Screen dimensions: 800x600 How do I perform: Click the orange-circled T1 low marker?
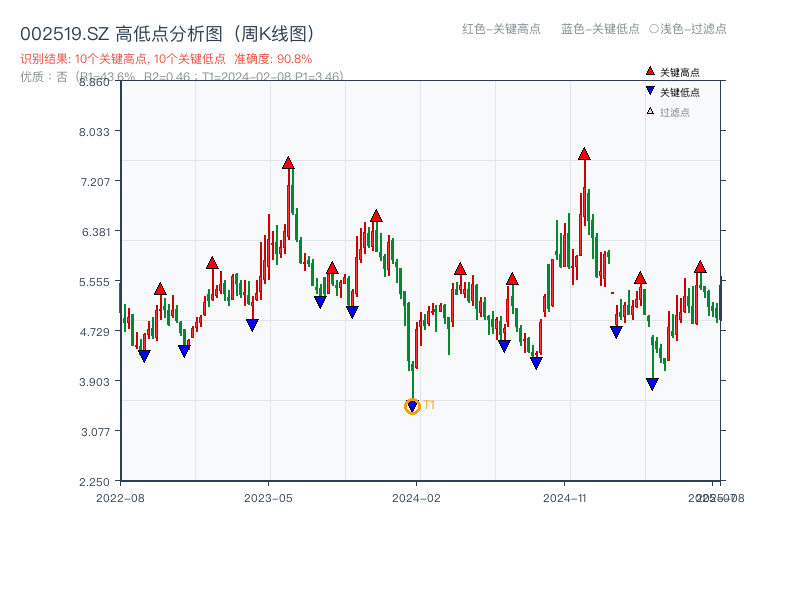[x=412, y=406]
